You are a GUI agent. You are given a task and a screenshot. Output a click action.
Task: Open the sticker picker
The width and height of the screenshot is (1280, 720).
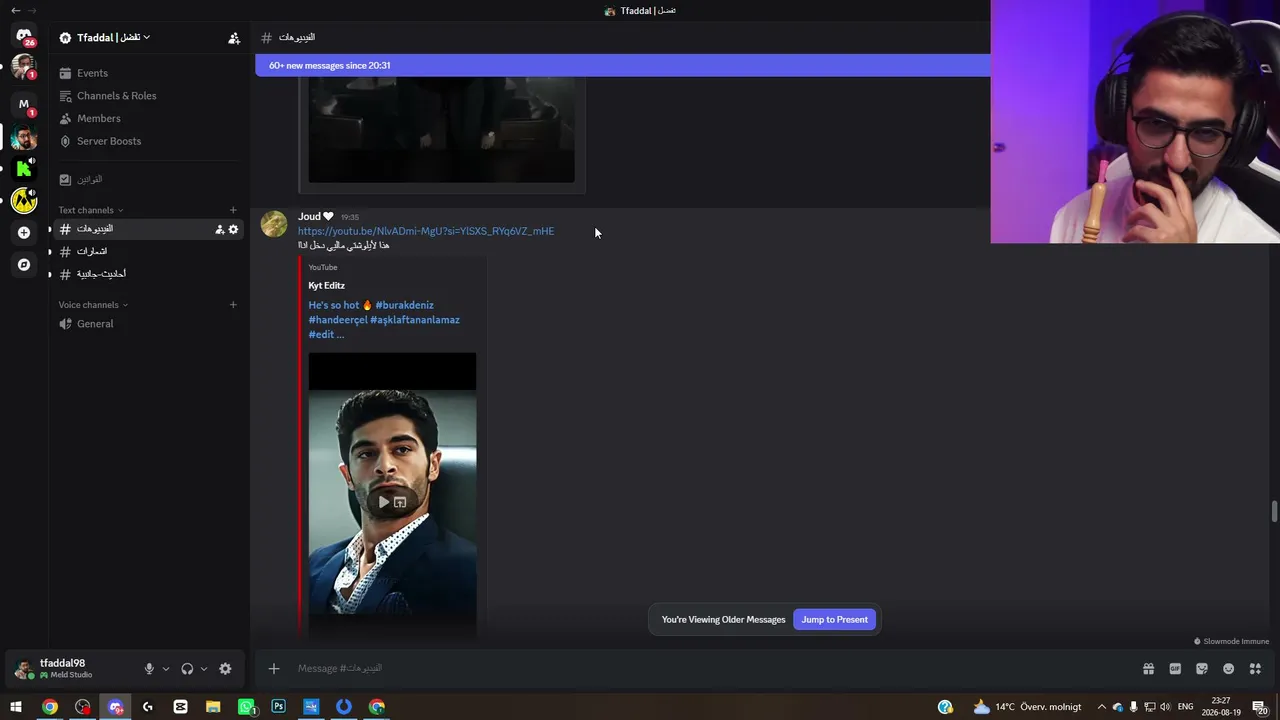(1202, 669)
